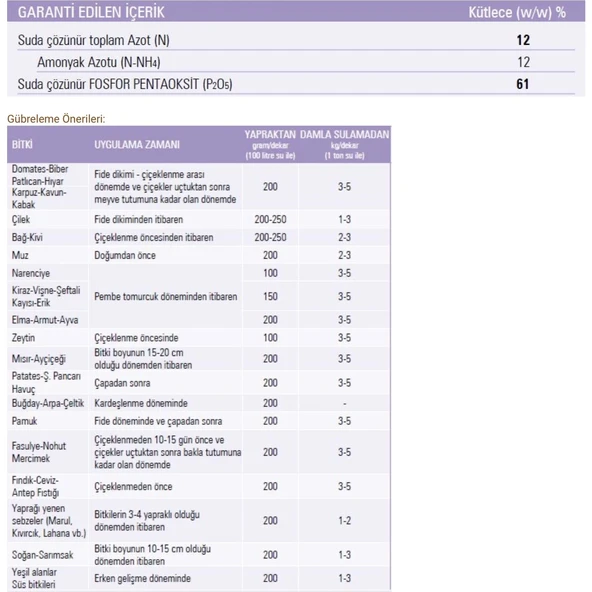Select the Soğan-Sarımsak row label
This screenshot has width=592, height=592.
42,555
